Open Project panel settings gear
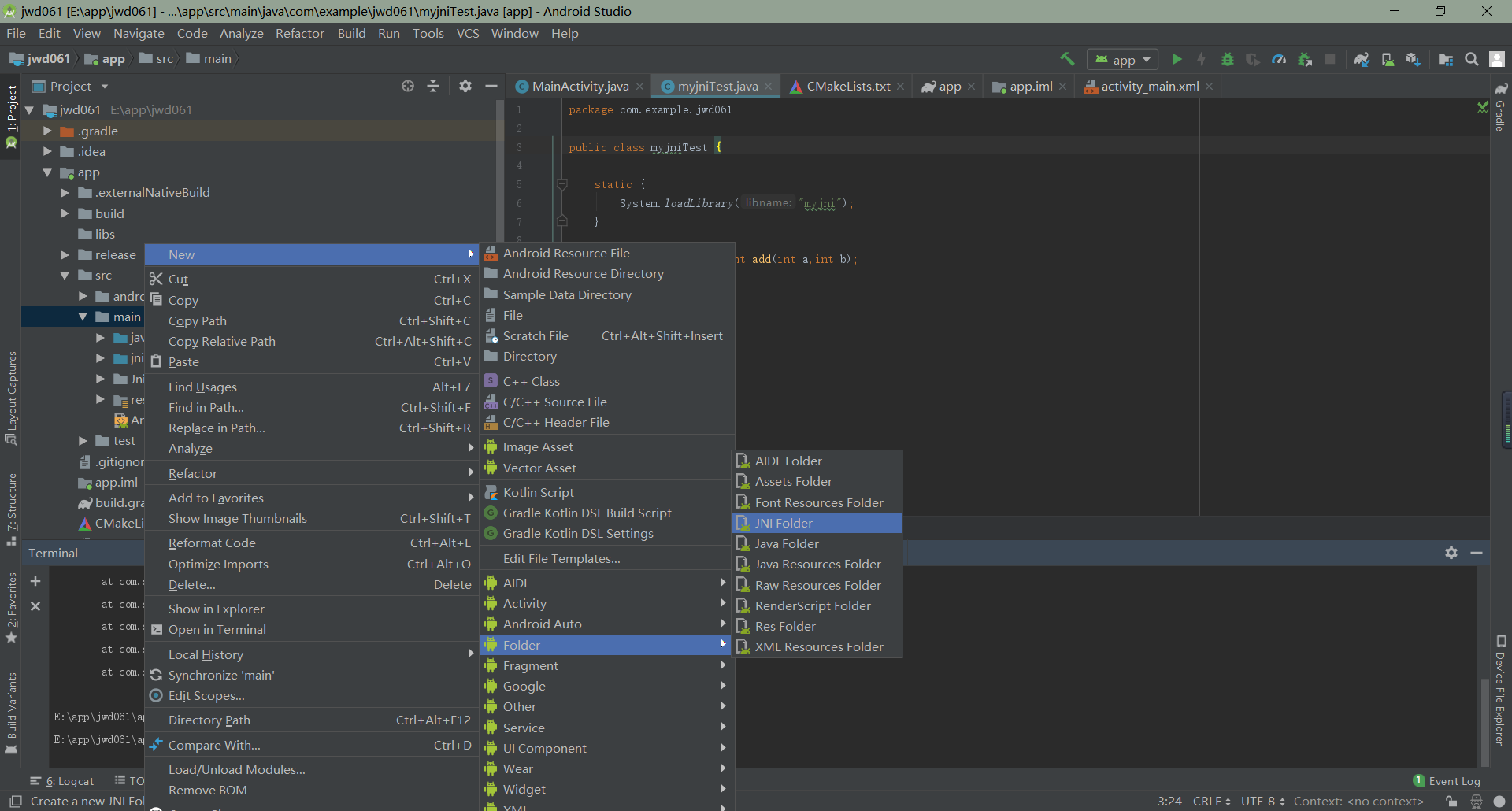The image size is (1512, 811). (465, 86)
